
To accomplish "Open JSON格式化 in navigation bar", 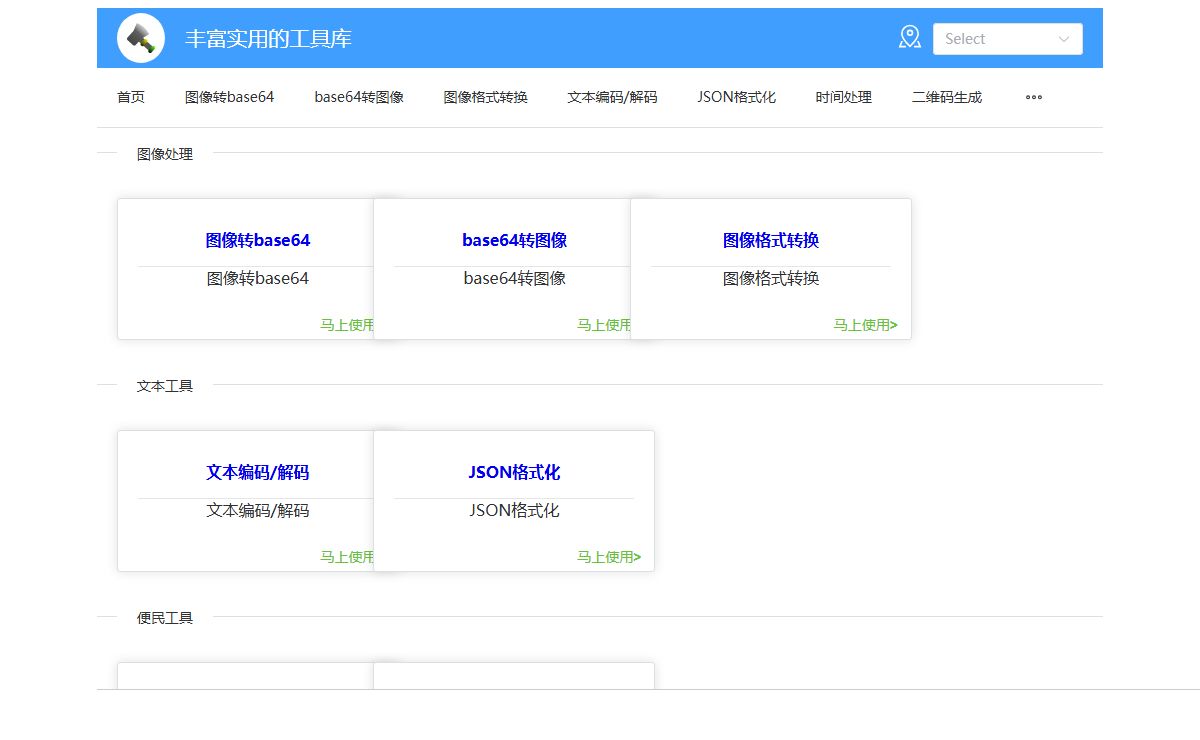I will (736, 97).
